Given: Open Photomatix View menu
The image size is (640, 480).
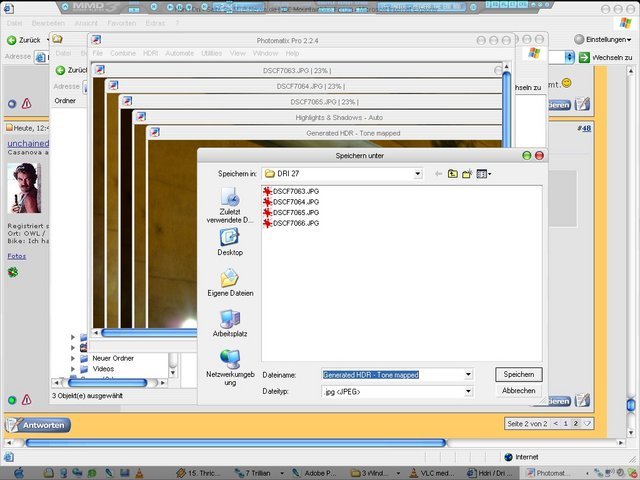Looking at the screenshot, I should [x=238, y=53].
